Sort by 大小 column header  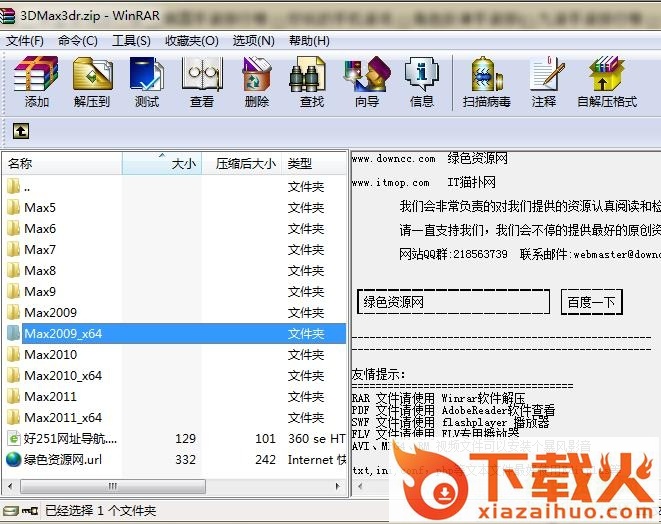(x=162, y=163)
